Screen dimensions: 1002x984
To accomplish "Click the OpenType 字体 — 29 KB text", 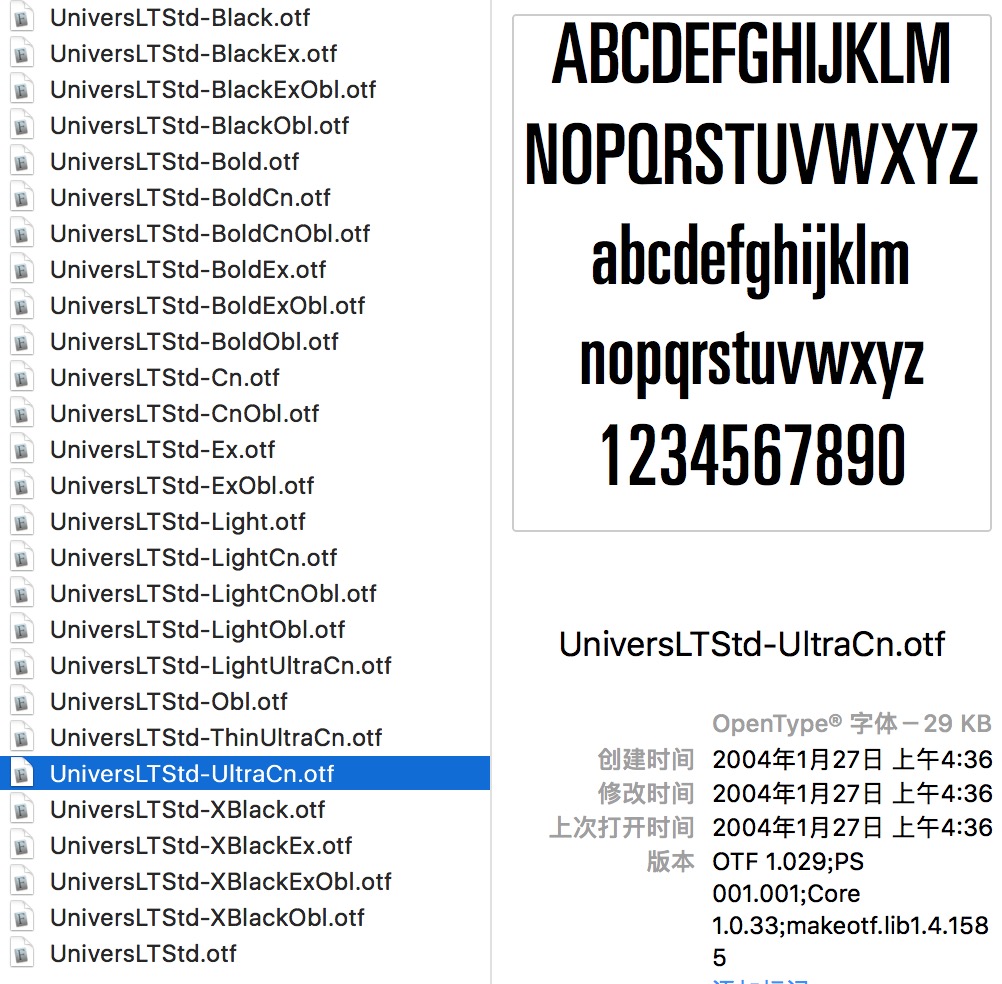I will pyautogui.click(x=852, y=723).
